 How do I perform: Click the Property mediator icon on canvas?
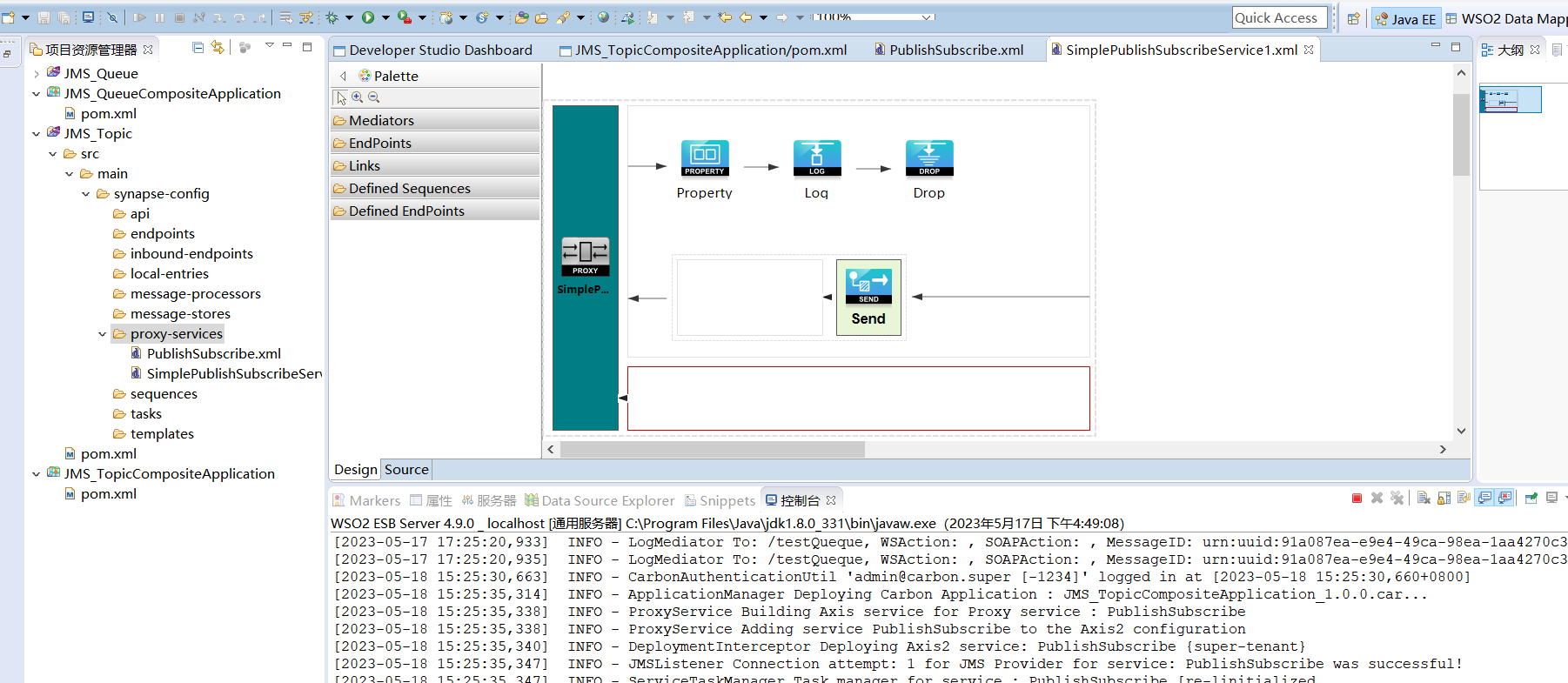tap(705, 158)
